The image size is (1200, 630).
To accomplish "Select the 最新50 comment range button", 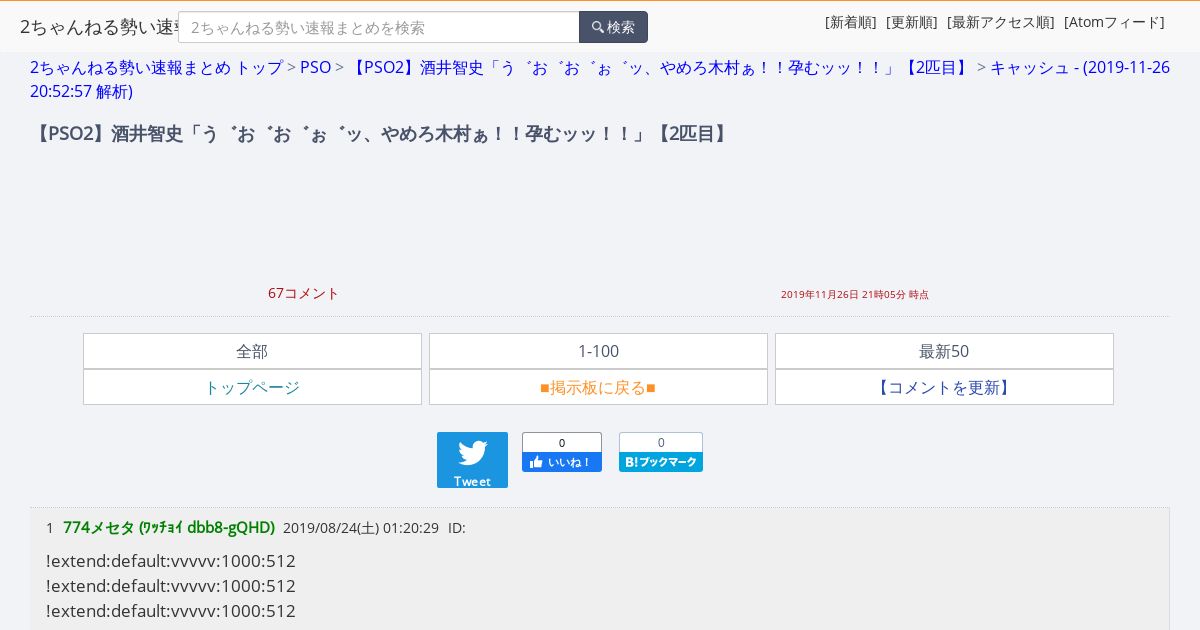I will pyautogui.click(x=944, y=351).
